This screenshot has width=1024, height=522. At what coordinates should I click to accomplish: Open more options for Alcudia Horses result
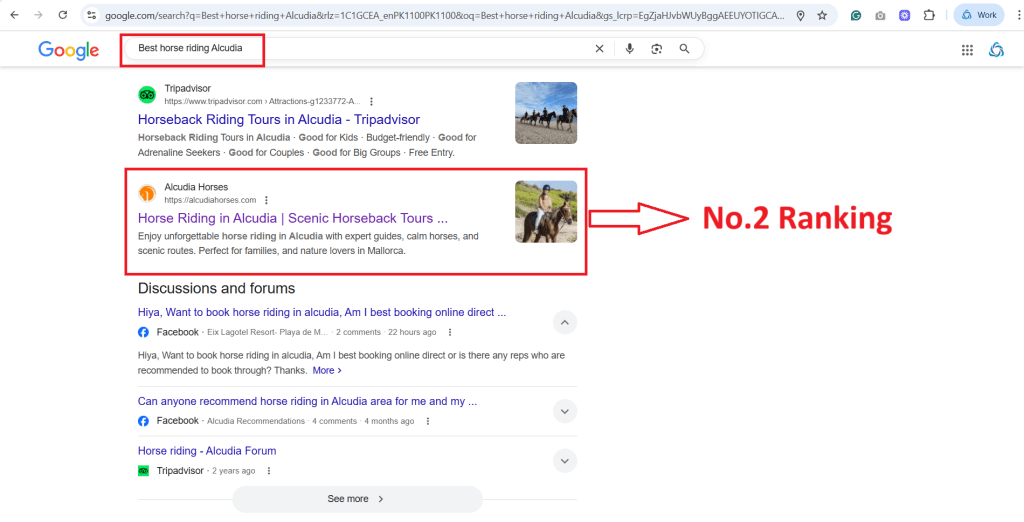(266, 200)
